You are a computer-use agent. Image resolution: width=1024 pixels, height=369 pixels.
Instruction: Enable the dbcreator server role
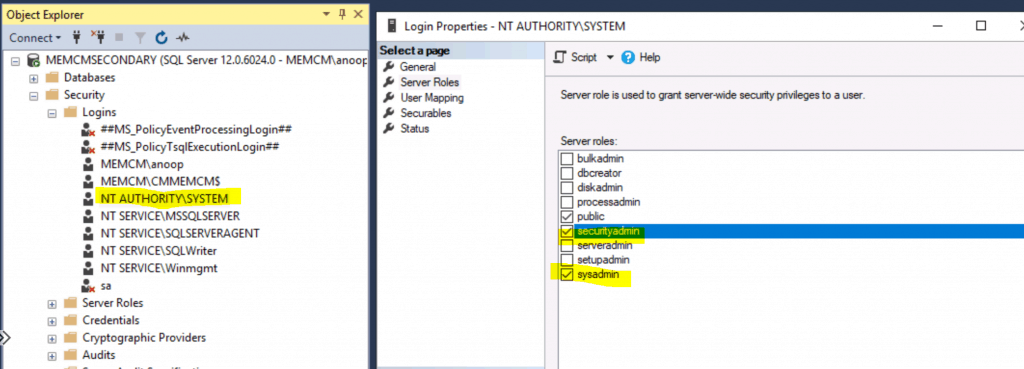(567, 173)
